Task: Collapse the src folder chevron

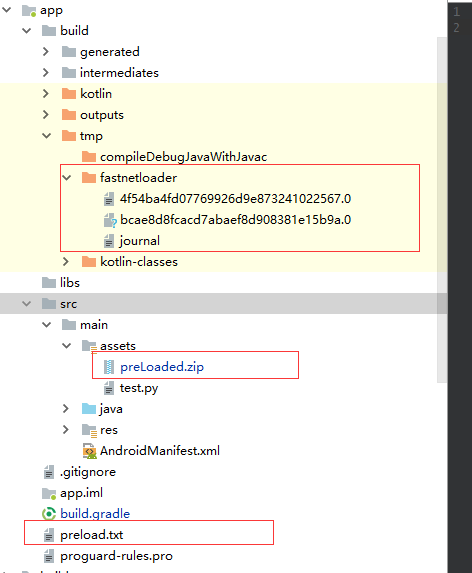Action: pos(27,304)
